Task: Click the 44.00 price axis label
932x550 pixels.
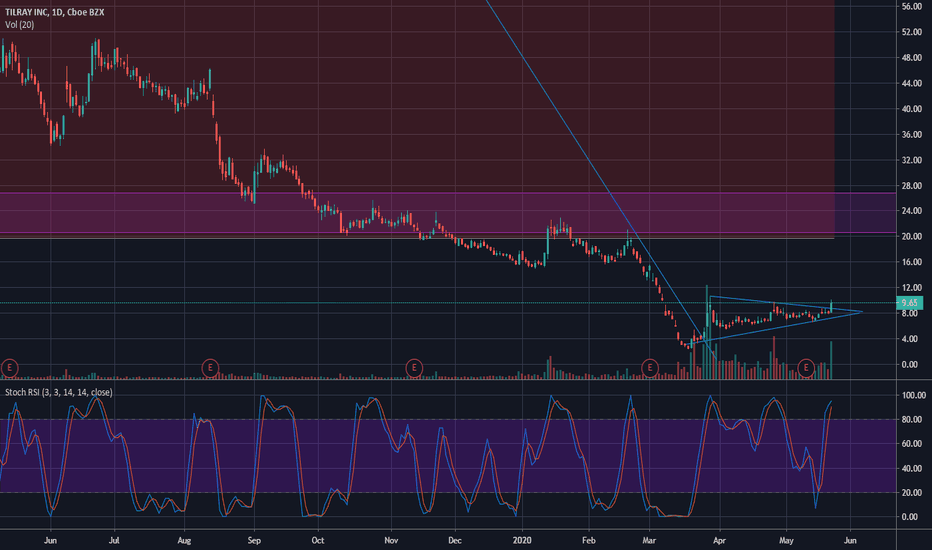Action: tap(911, 83)
